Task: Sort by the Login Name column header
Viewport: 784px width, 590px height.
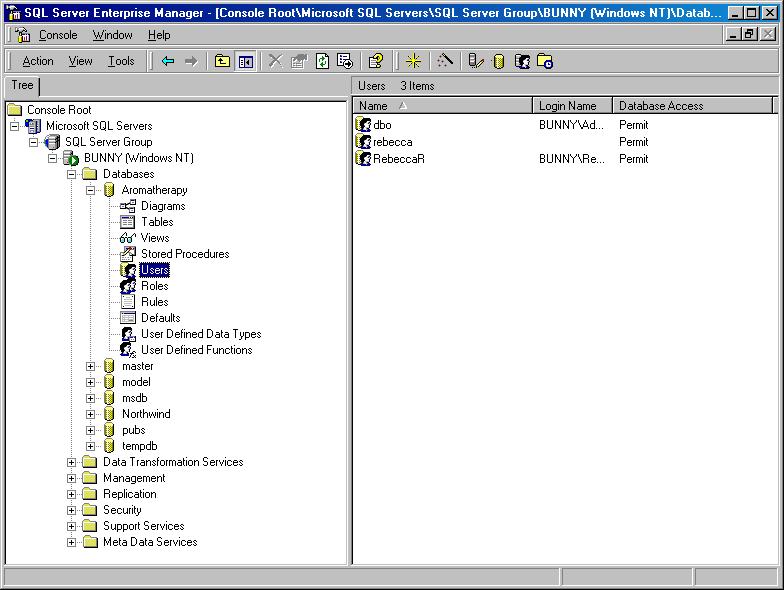Action: point(572,106)
